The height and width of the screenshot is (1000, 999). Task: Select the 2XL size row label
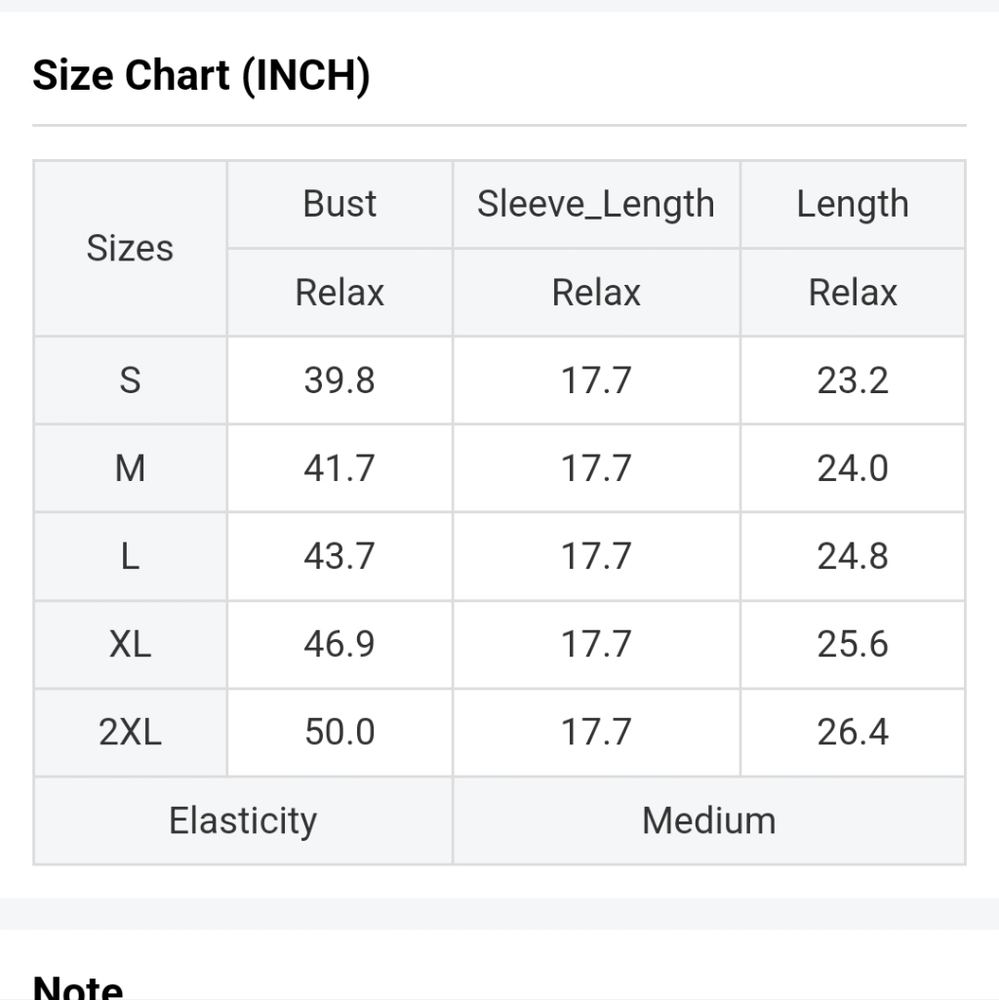(130, 732)
